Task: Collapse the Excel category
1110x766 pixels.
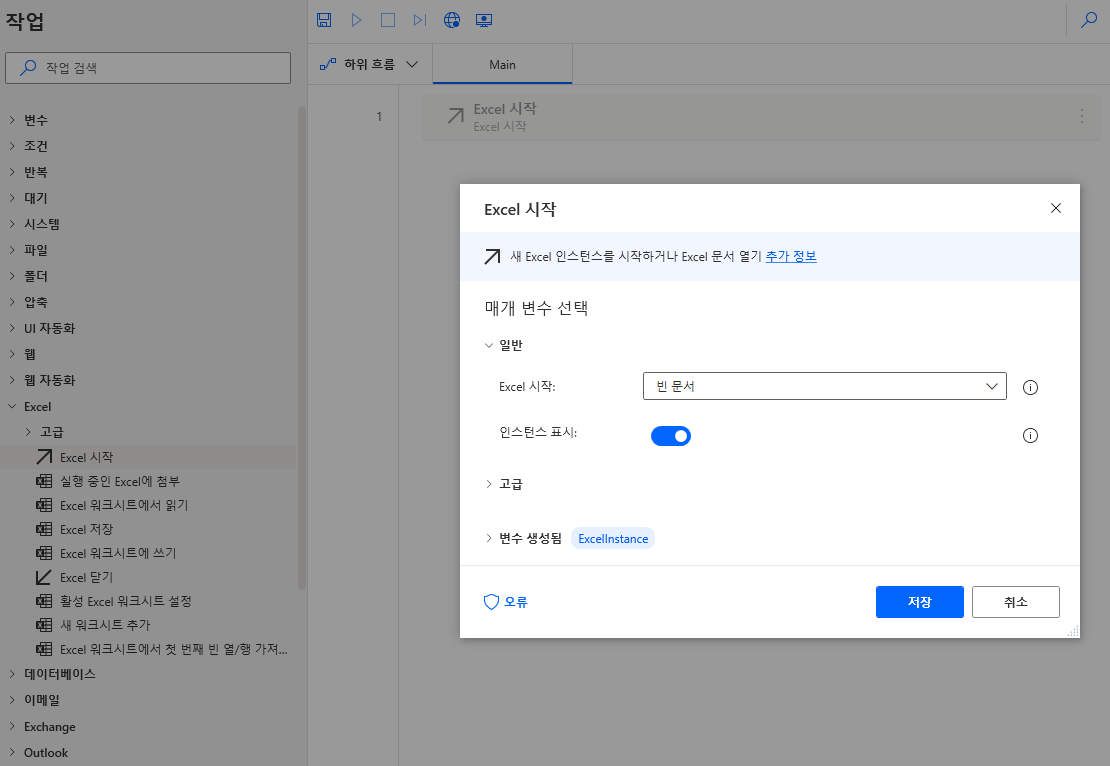Action: (x=12, y=406)
